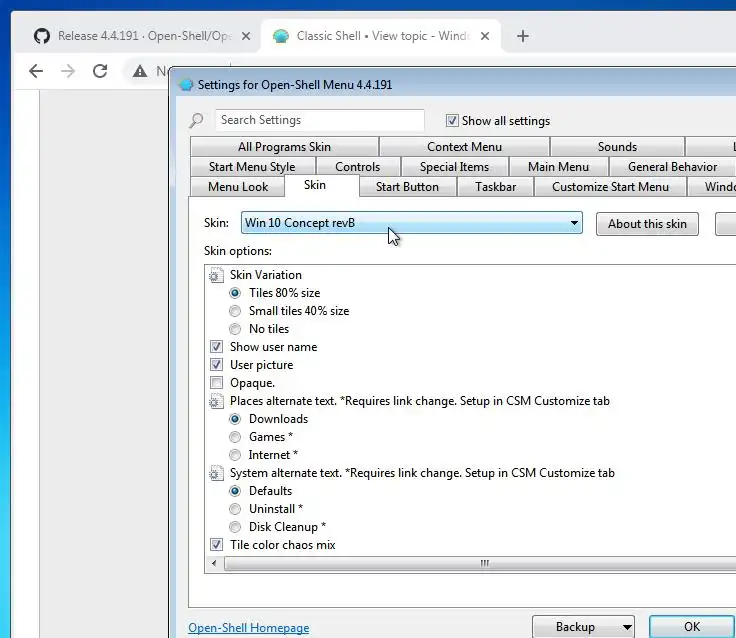Switch to the Context Menu tab

[464, 147]
